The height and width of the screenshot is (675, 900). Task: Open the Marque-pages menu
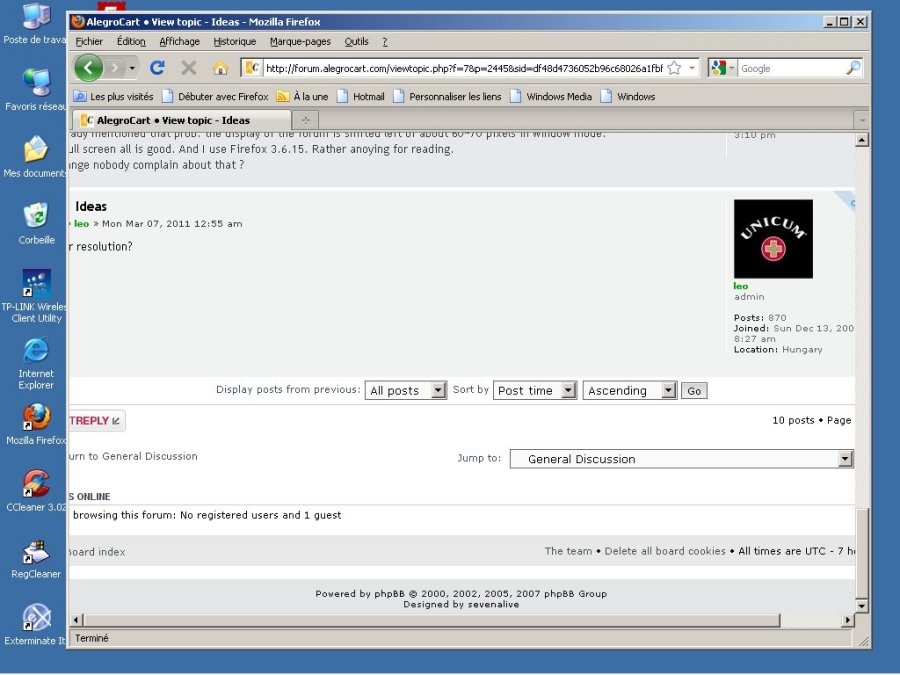pos(300,42)
